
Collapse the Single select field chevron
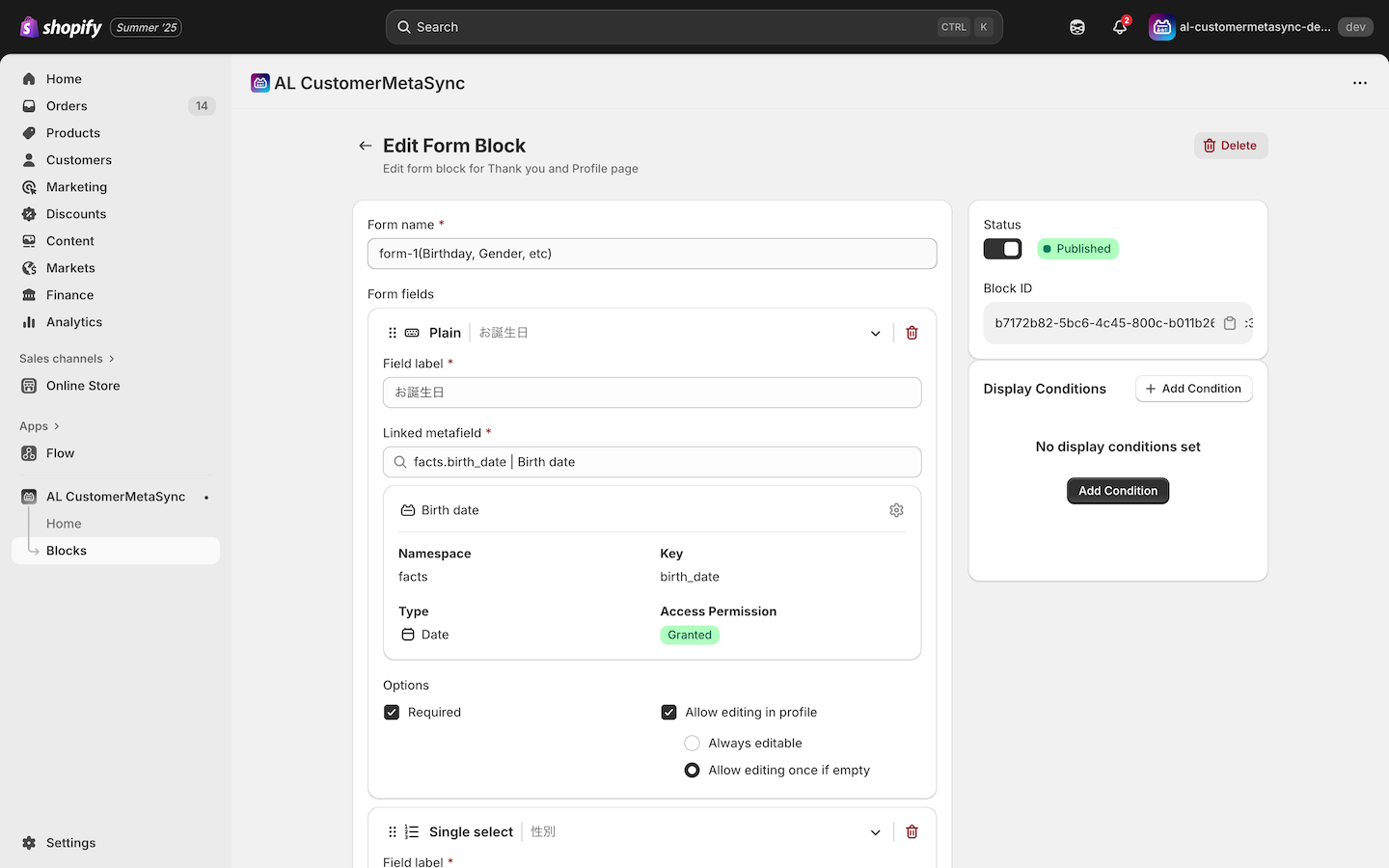click(x=875, y=832)
